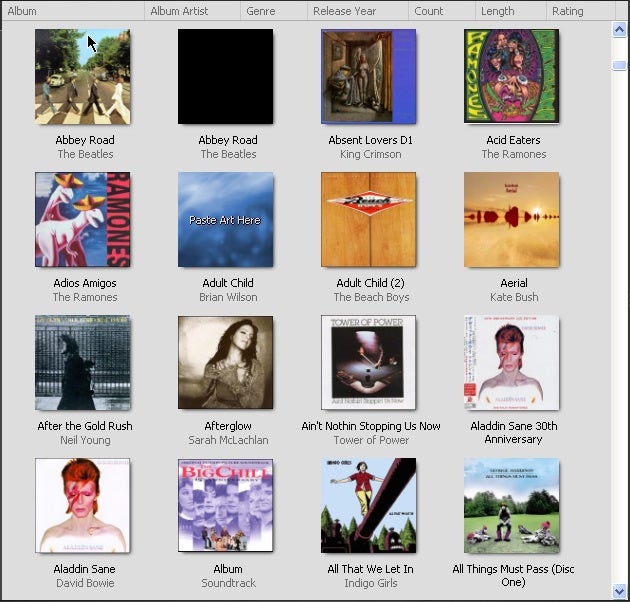Image resolution: width=630 pixels, height=602 pixels.
Task: Click the scrollbar down arrow
Action: [x=619, y=591]
